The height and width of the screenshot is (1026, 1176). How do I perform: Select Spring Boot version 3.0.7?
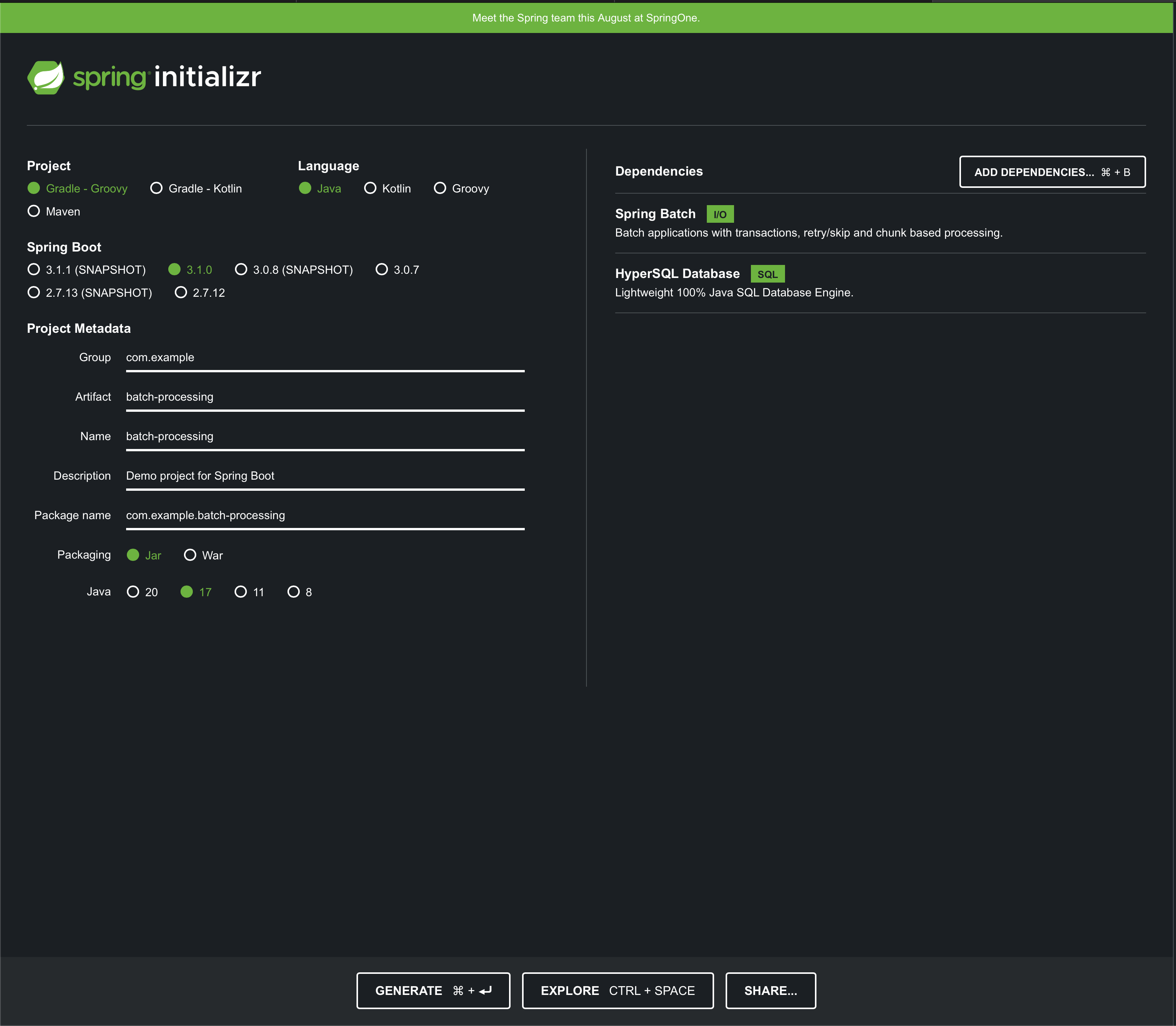pyautogui.click(x=382, y=270)
